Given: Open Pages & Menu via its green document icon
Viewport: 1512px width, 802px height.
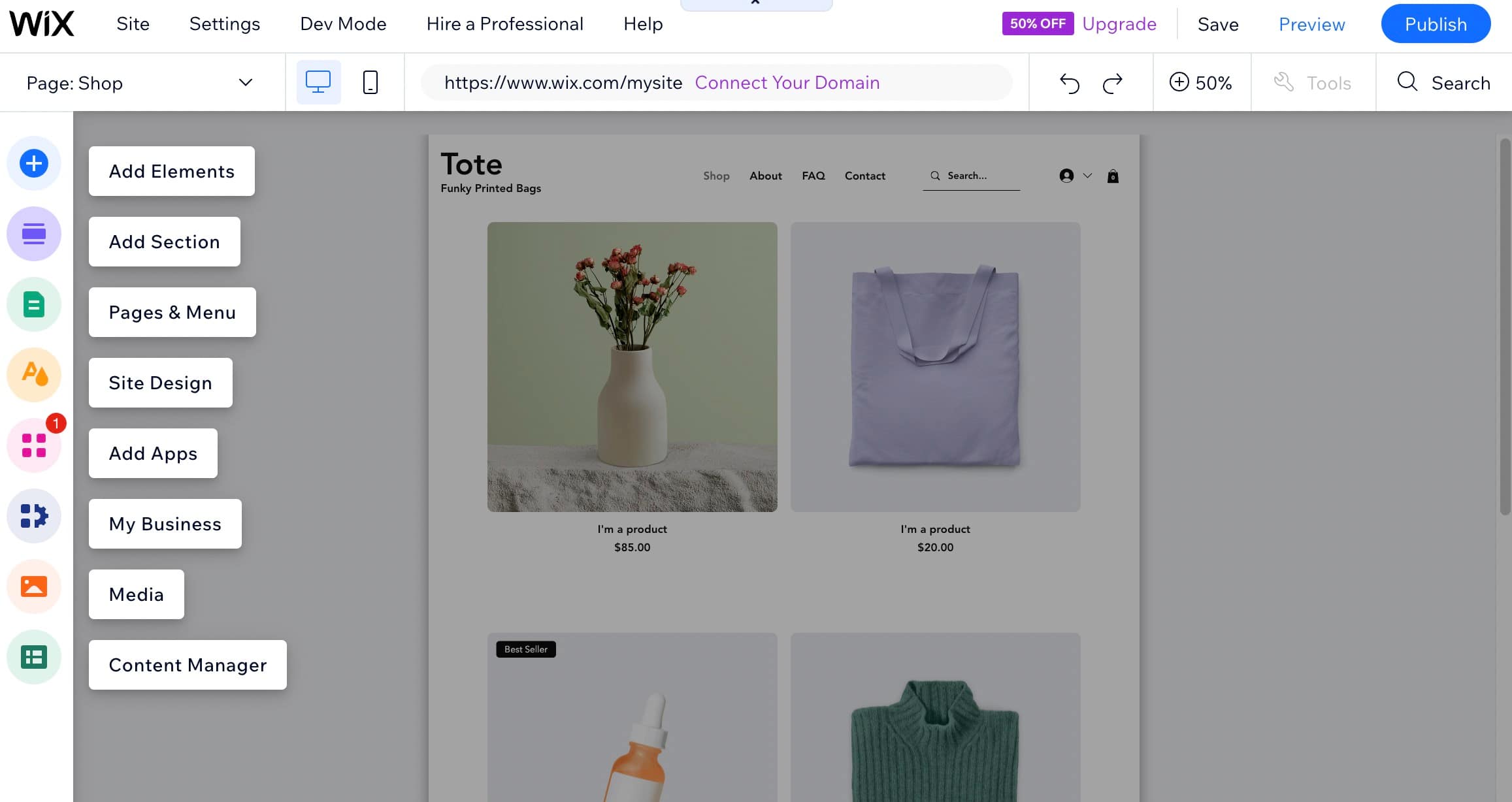Looking at the screenshot, I should pyautogui.click(x=33, y=304).
